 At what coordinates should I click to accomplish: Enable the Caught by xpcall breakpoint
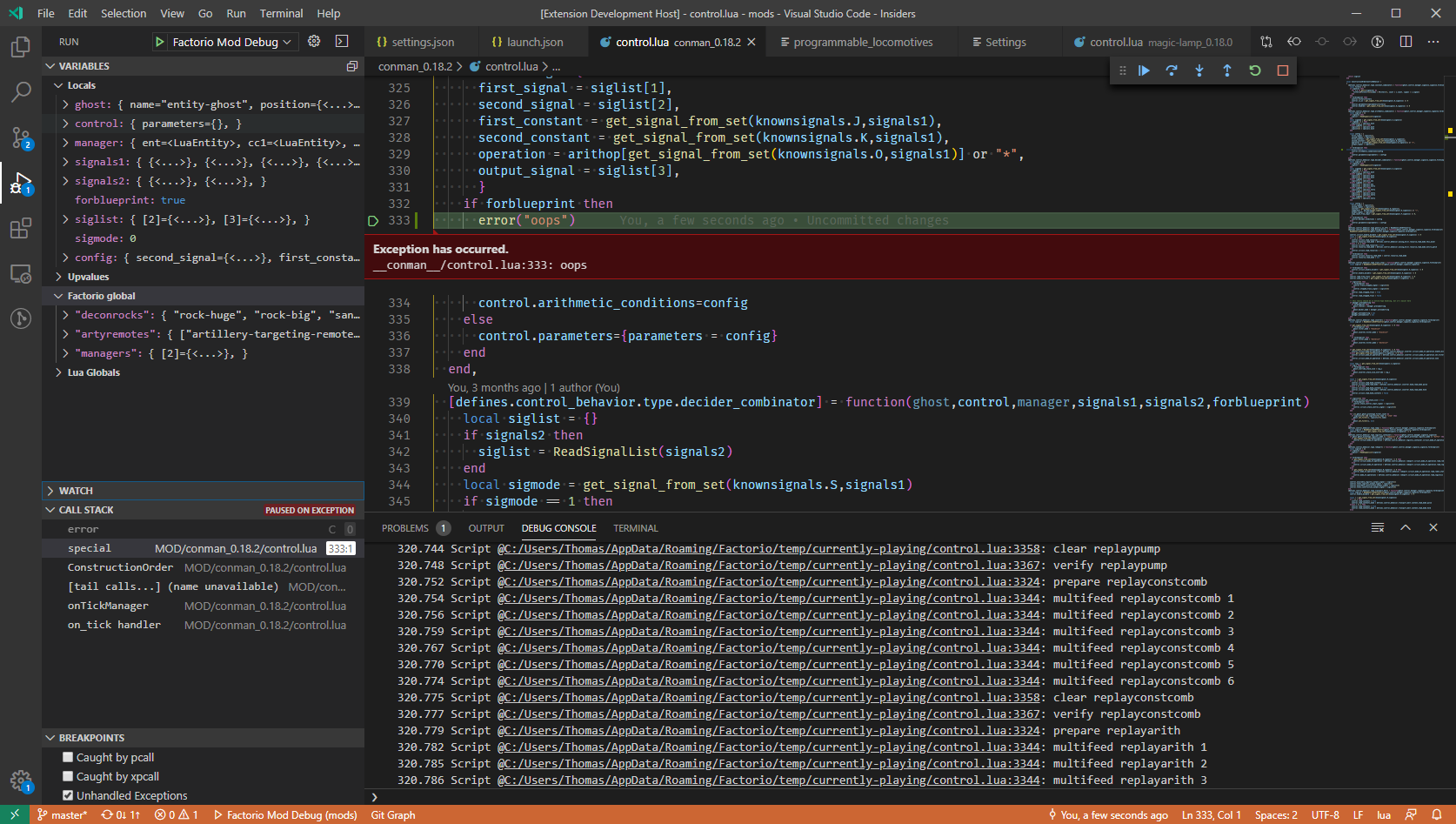[68, 777]
